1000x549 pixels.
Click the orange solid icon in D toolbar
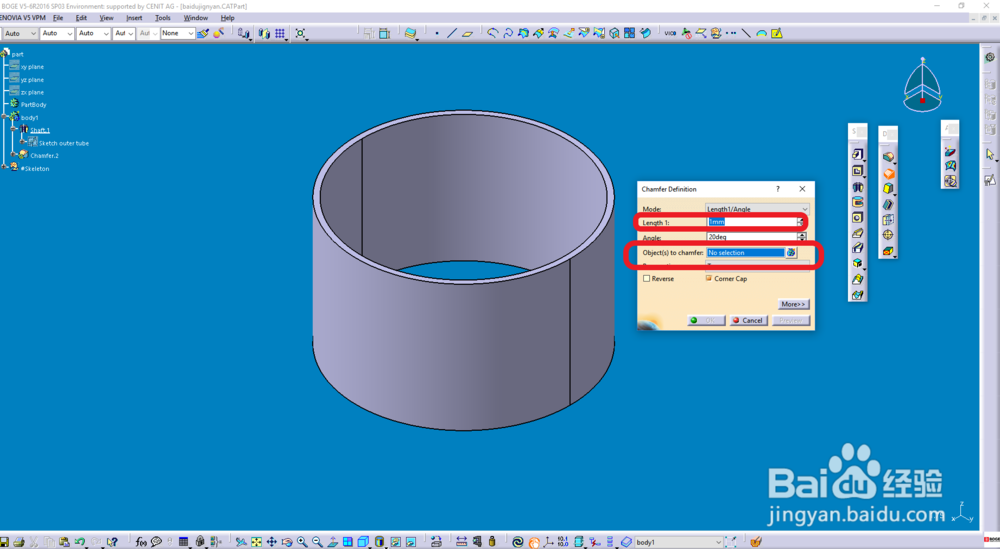pyautogui.click(x=888, y=173)
